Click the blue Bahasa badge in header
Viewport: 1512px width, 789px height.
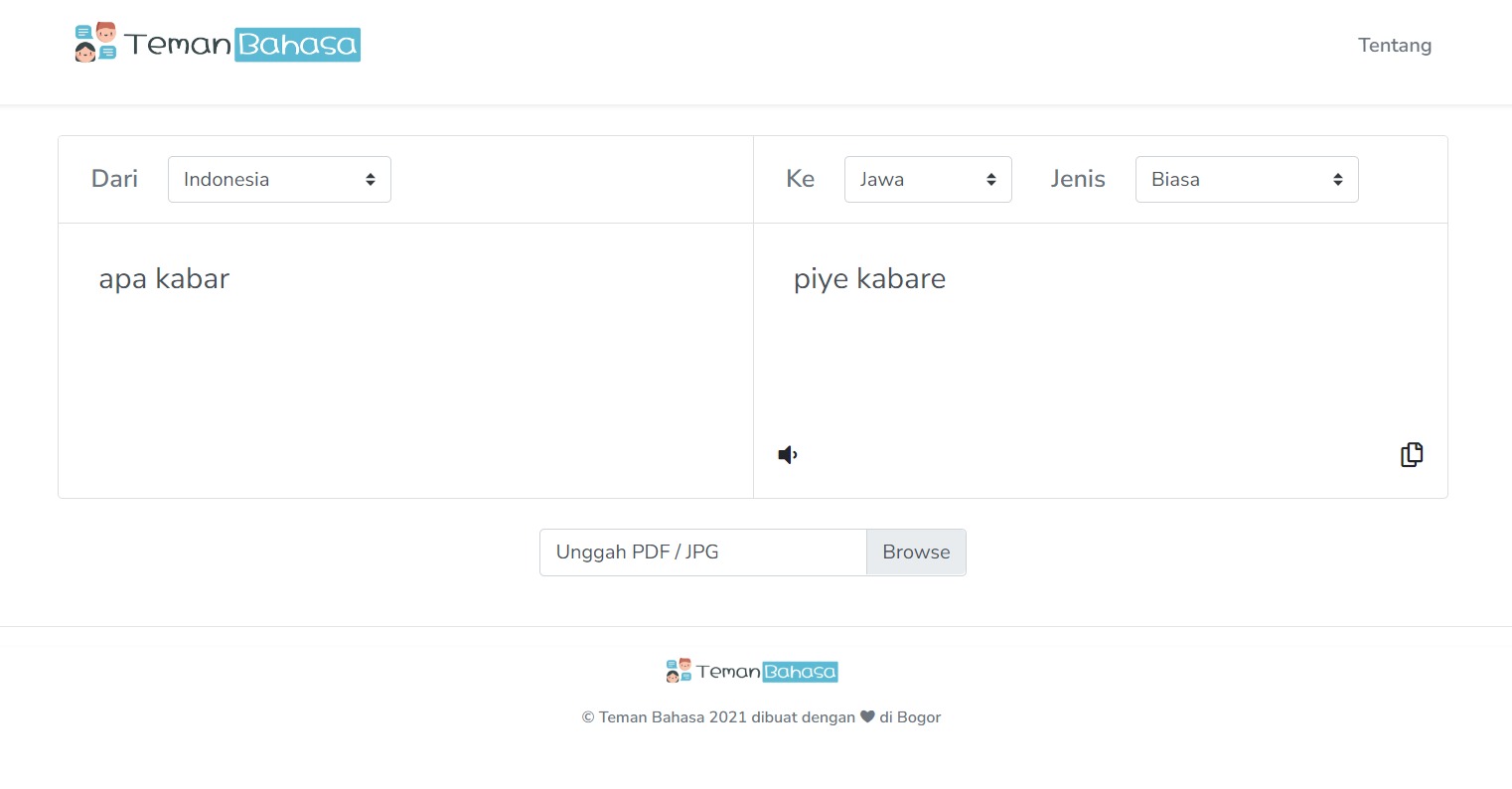pos(297,45)
